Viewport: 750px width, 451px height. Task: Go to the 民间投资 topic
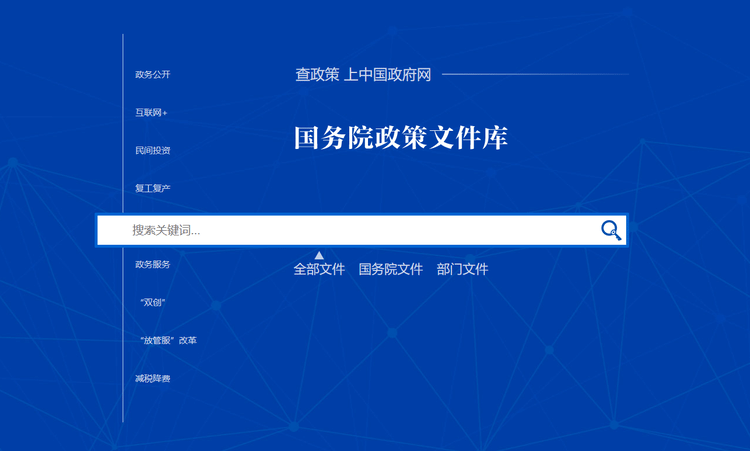(153, 151)
